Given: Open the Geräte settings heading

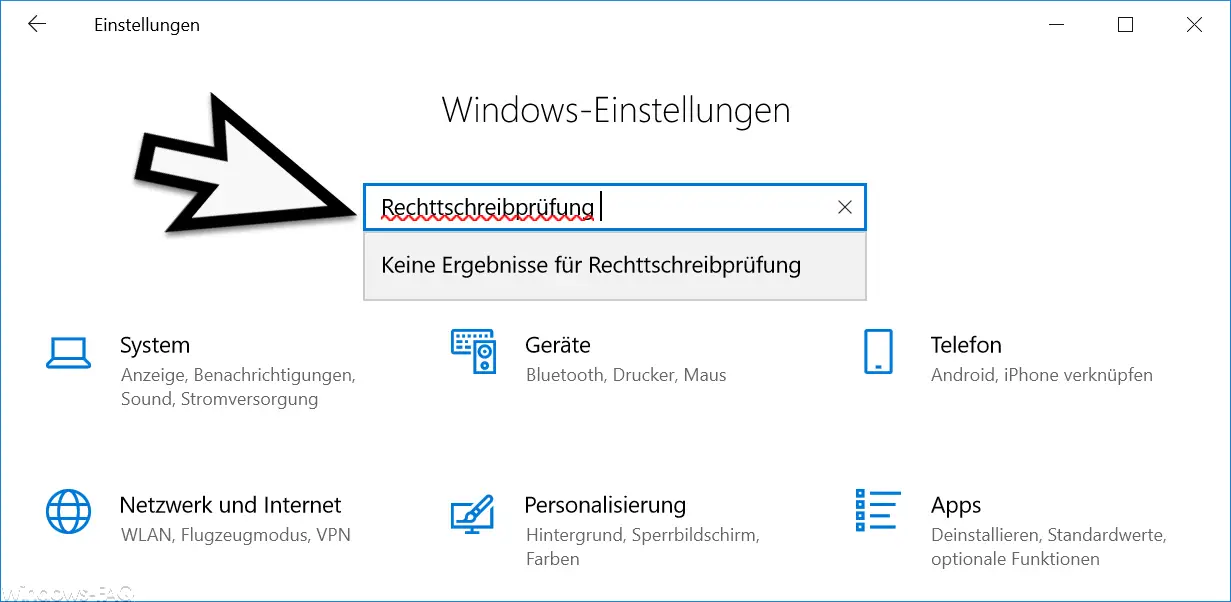Looking at the screenshot, I should [x=557, y=345].
